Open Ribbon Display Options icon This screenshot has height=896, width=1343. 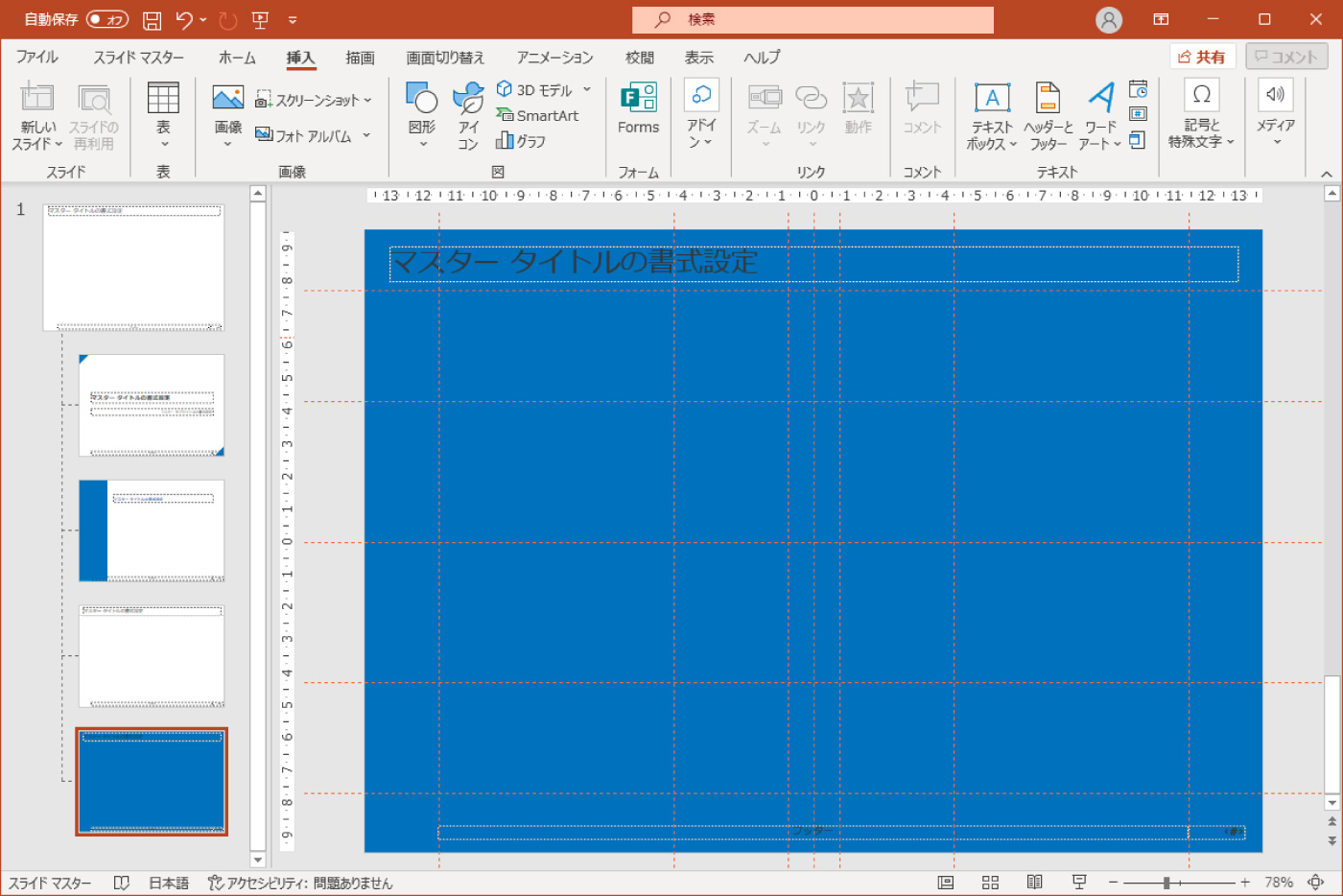pyautogui.click(x=1161, y=19)
